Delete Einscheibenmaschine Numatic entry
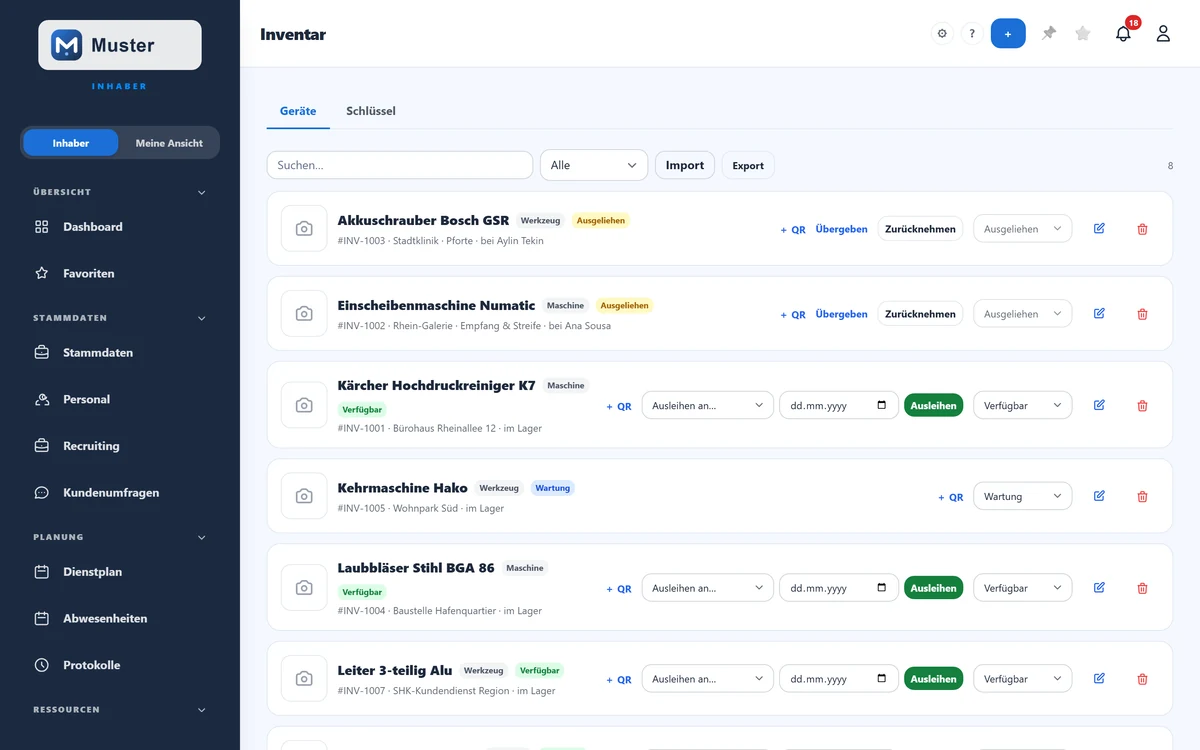The height and width of the screenshot is (750, 1200). pyautogui.click(x=1143, y=314)
